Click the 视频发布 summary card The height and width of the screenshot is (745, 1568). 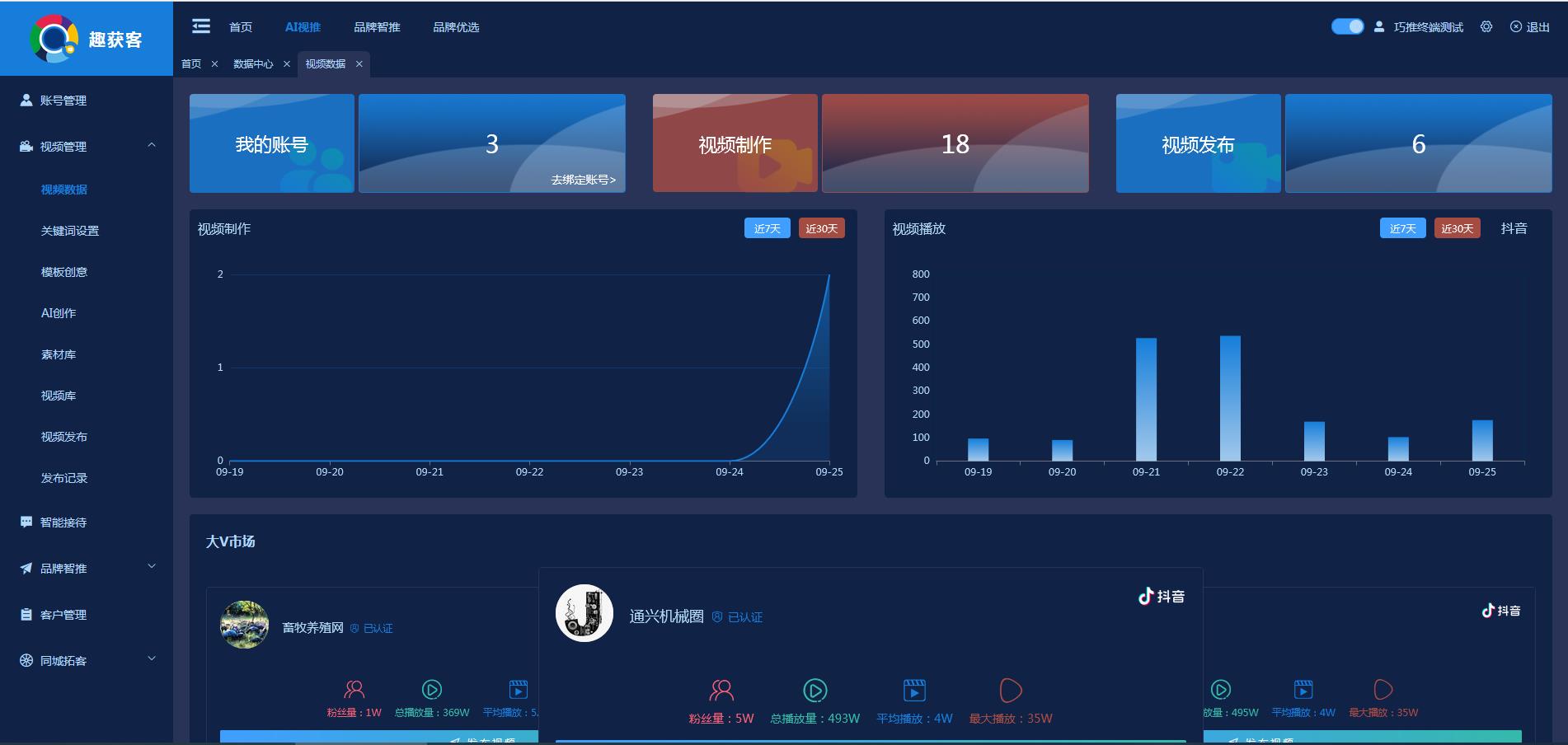pyautogui.click(x=1199, y=143)
